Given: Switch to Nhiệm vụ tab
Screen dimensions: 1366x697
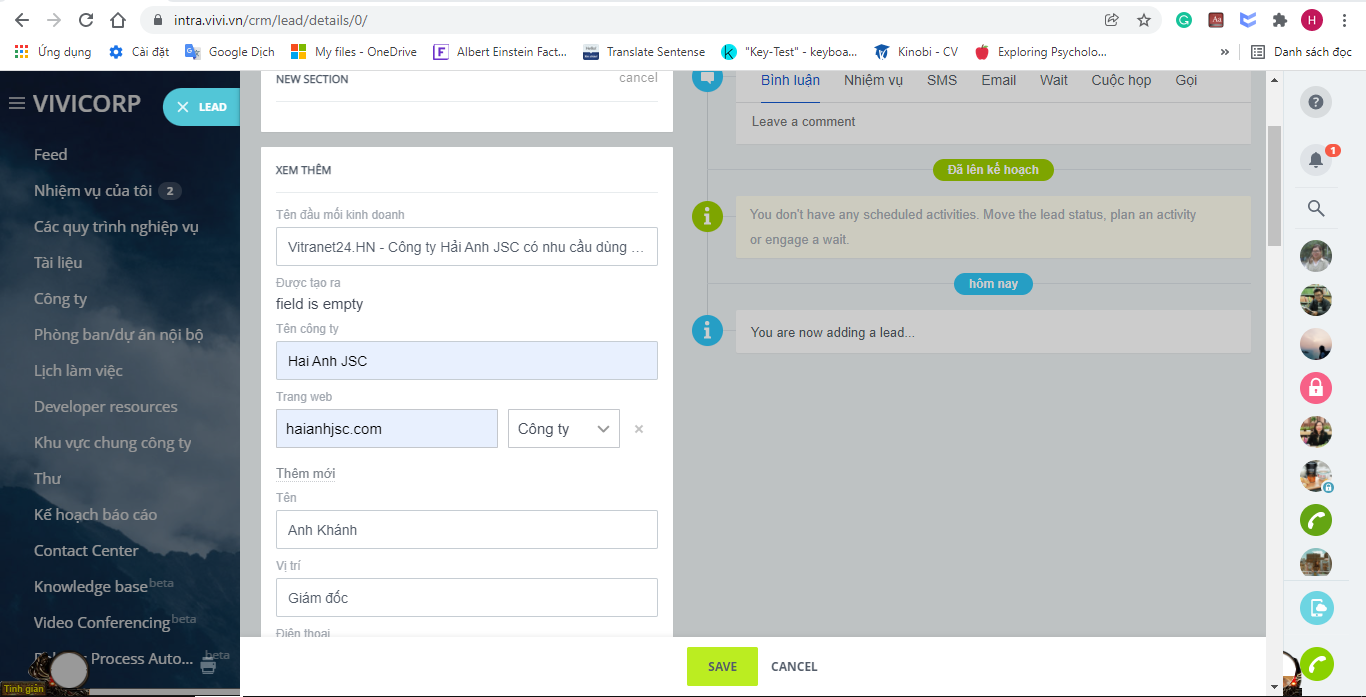Looking at the screenshot, I should (x=873, y=80).
